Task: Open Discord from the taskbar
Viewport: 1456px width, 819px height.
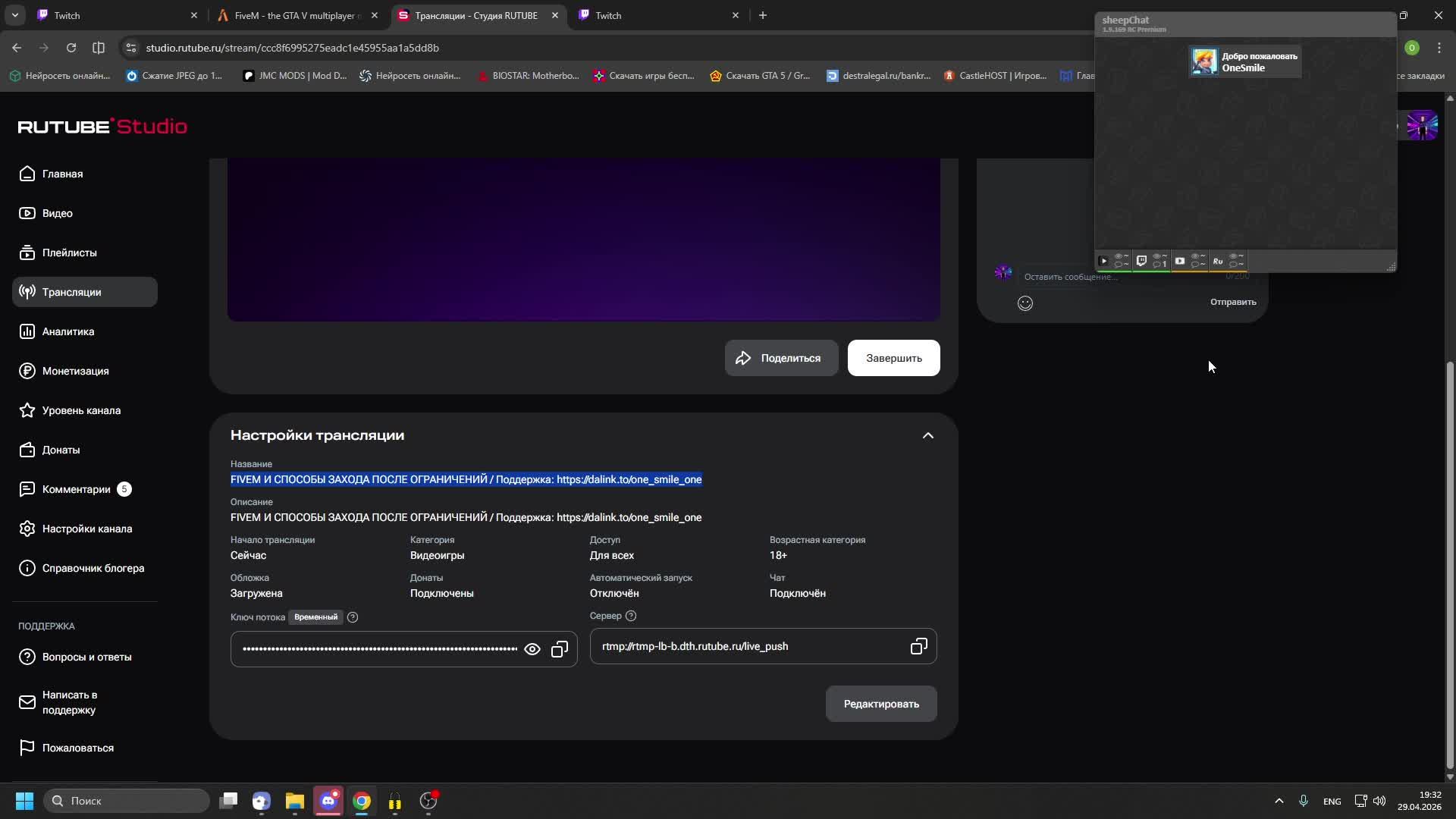Action: click(x=328, y=801)
